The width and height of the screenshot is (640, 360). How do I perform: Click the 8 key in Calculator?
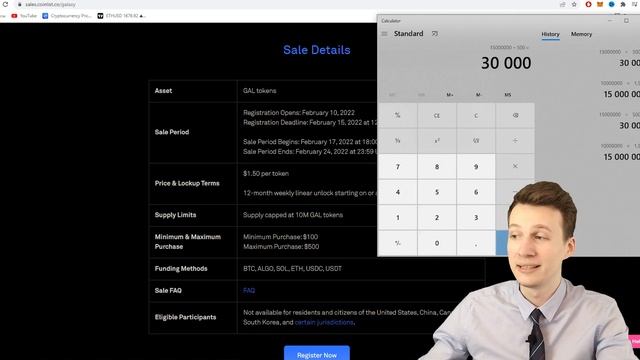point(437,167)
